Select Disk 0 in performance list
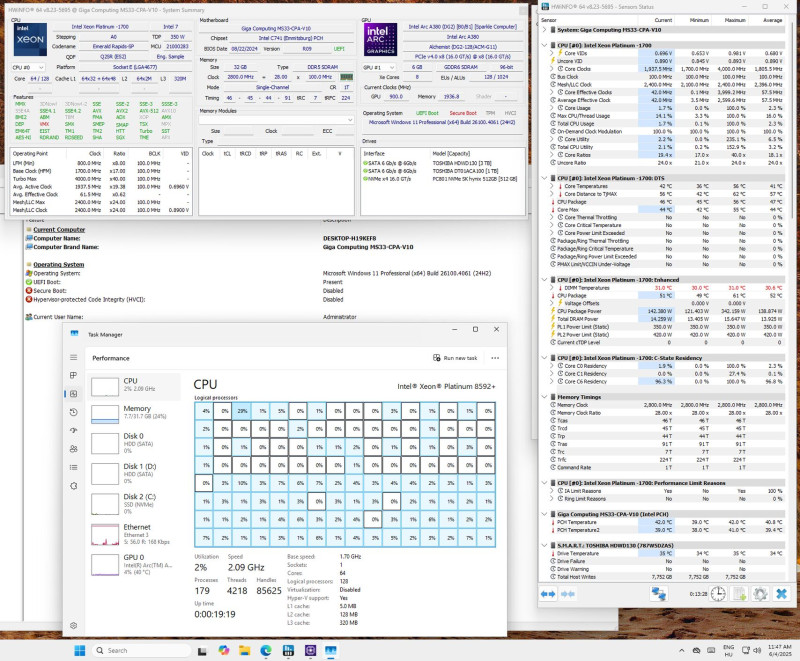 coord(135,443)
